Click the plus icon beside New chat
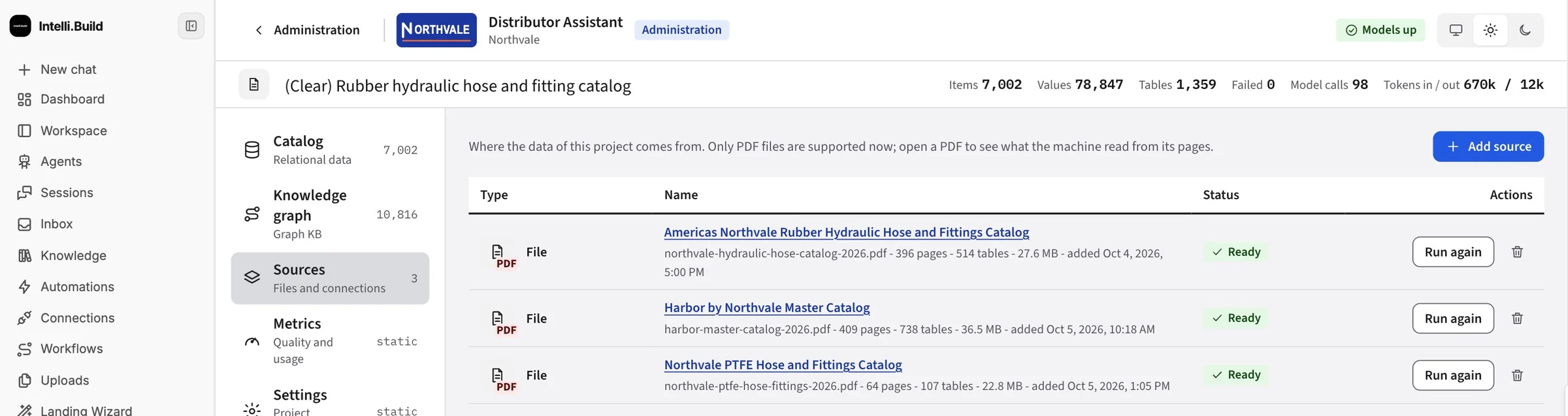 click(x=24, y=70)
